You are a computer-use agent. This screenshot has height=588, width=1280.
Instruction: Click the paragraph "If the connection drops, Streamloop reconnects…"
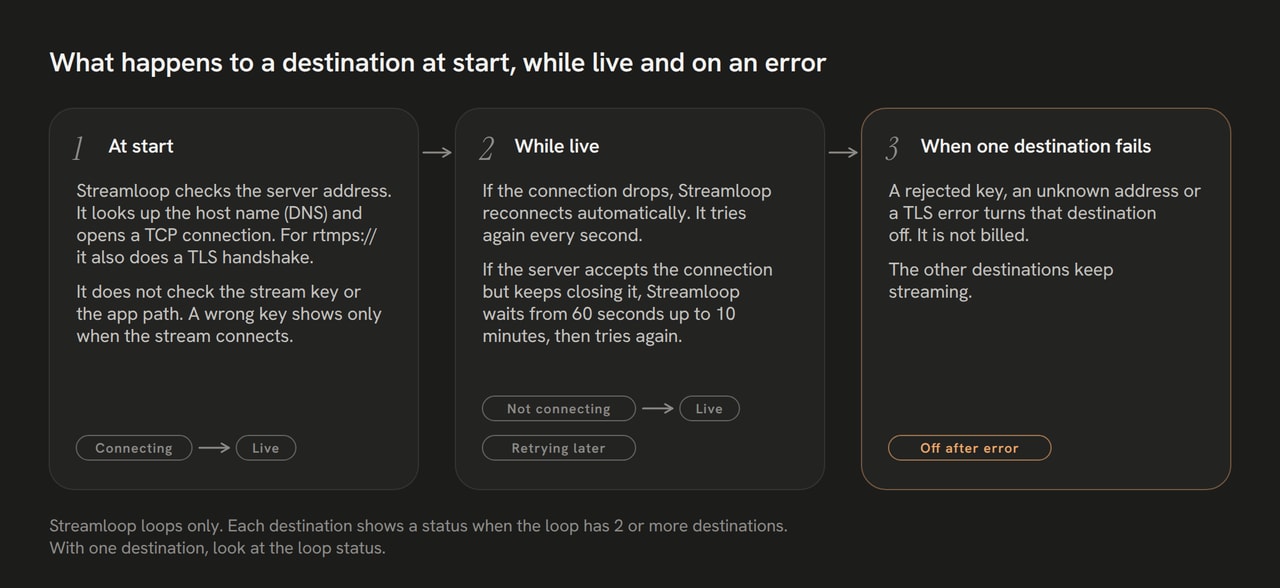pos(627,213)
